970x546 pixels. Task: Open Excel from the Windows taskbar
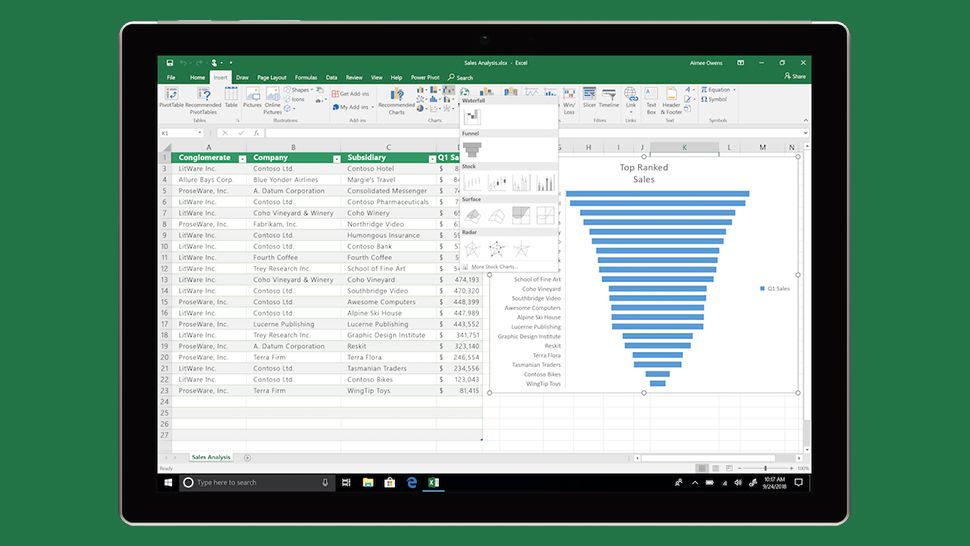[x=434, y=482]
